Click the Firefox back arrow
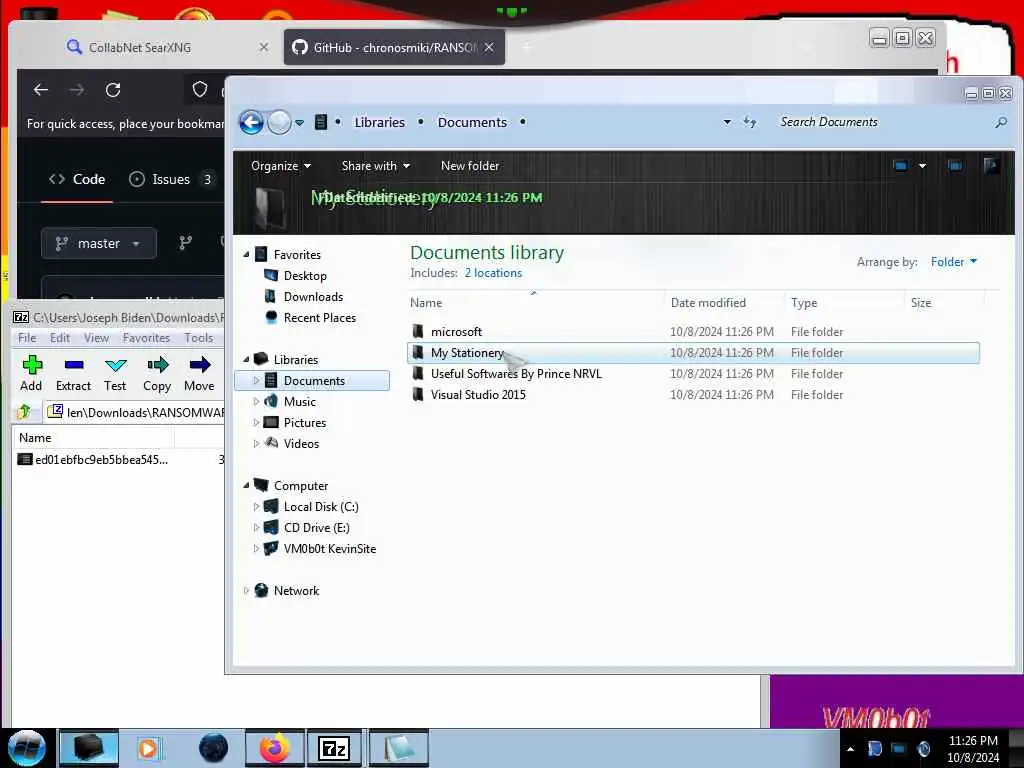 pyautogui.click(x=40, y=89)
